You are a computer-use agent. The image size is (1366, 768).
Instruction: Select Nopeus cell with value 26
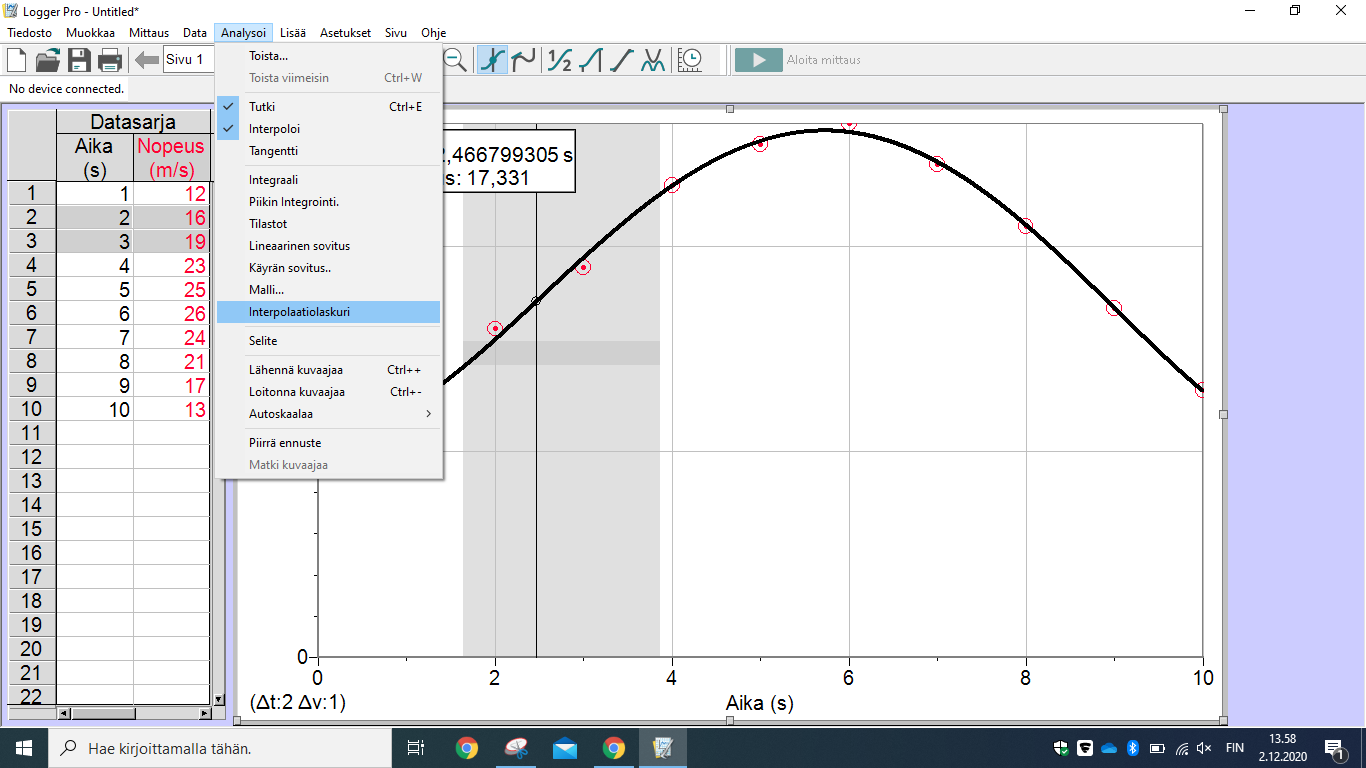pyautogui.click(x=171, y=314)
